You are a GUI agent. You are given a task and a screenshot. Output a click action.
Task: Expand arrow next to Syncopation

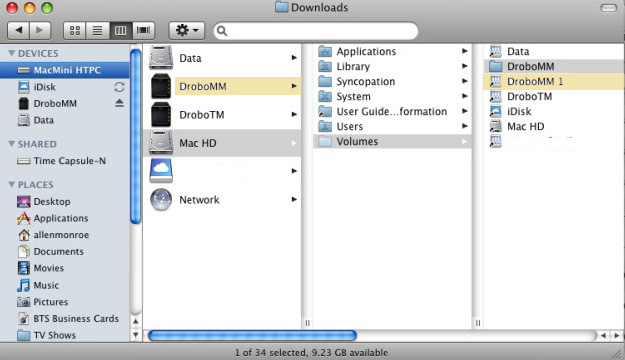(464, 81)
